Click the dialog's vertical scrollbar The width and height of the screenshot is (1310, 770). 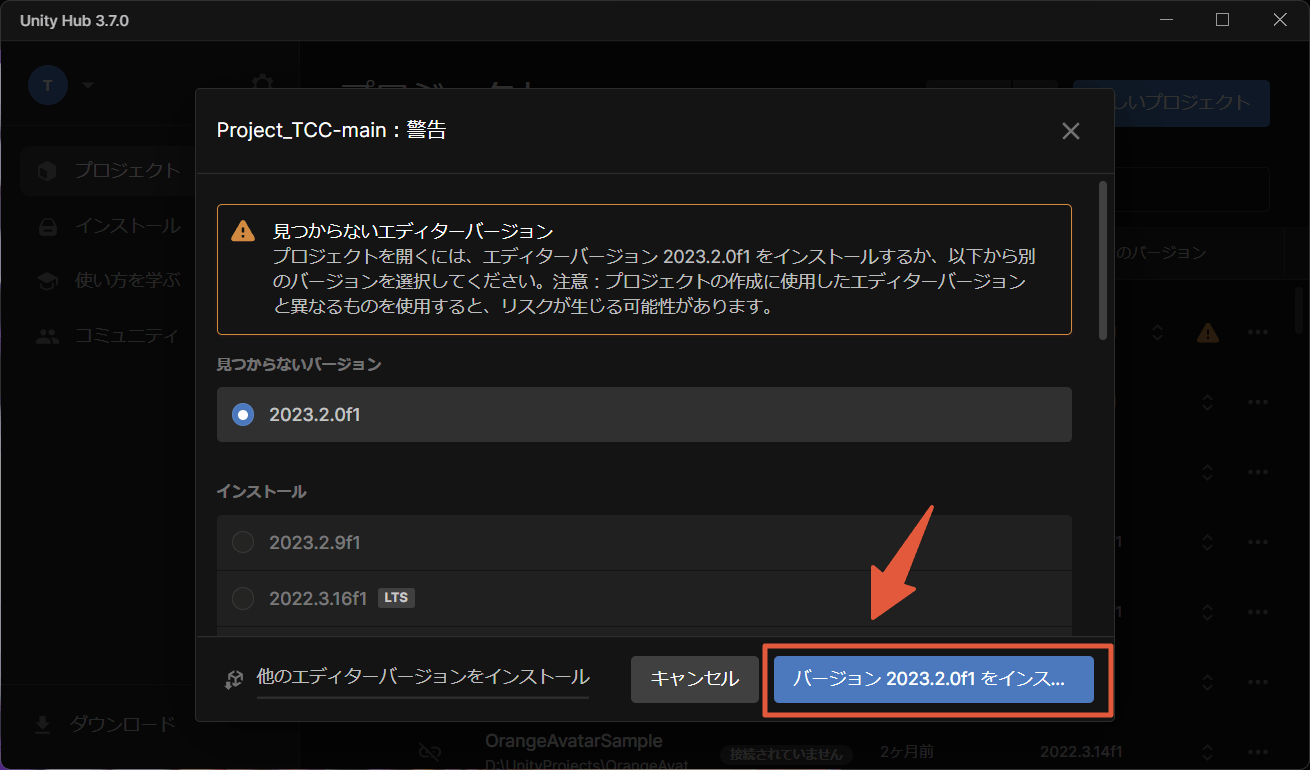pyautogui.click(x=1103, y=260)
